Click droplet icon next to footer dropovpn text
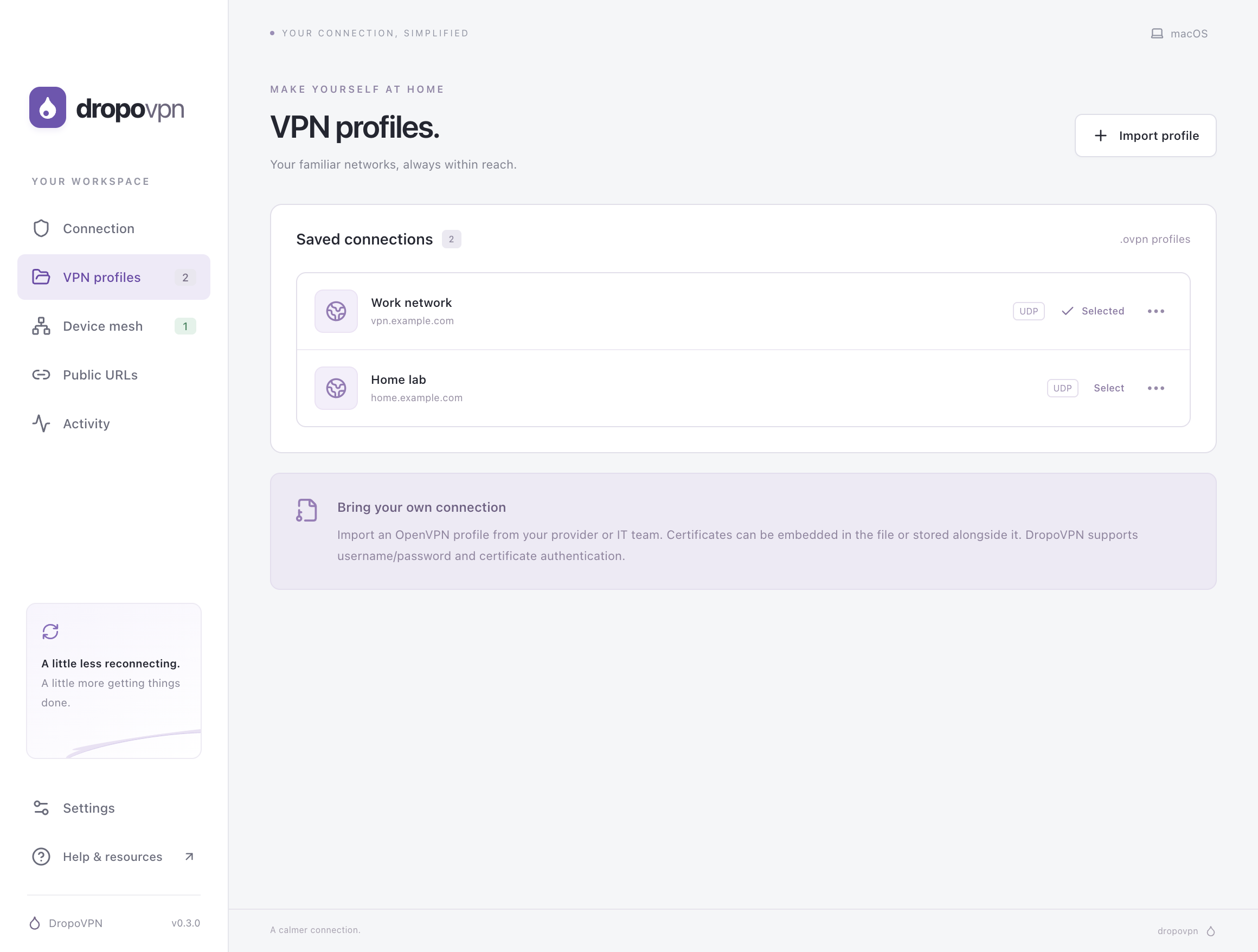This screenshot has width=1258, height=952. (x=1211, y=931)
